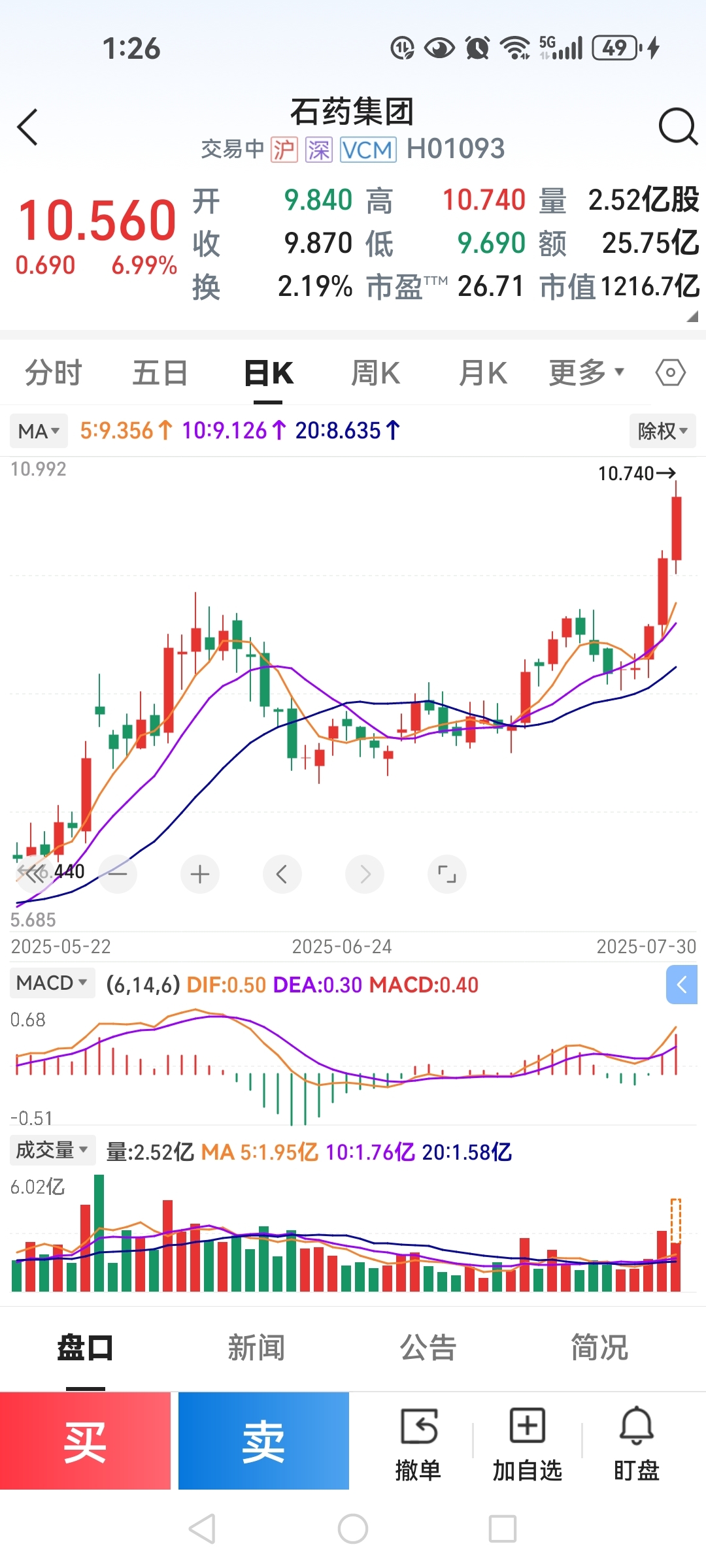Zoom out chart with minus button

pos(118,874)
